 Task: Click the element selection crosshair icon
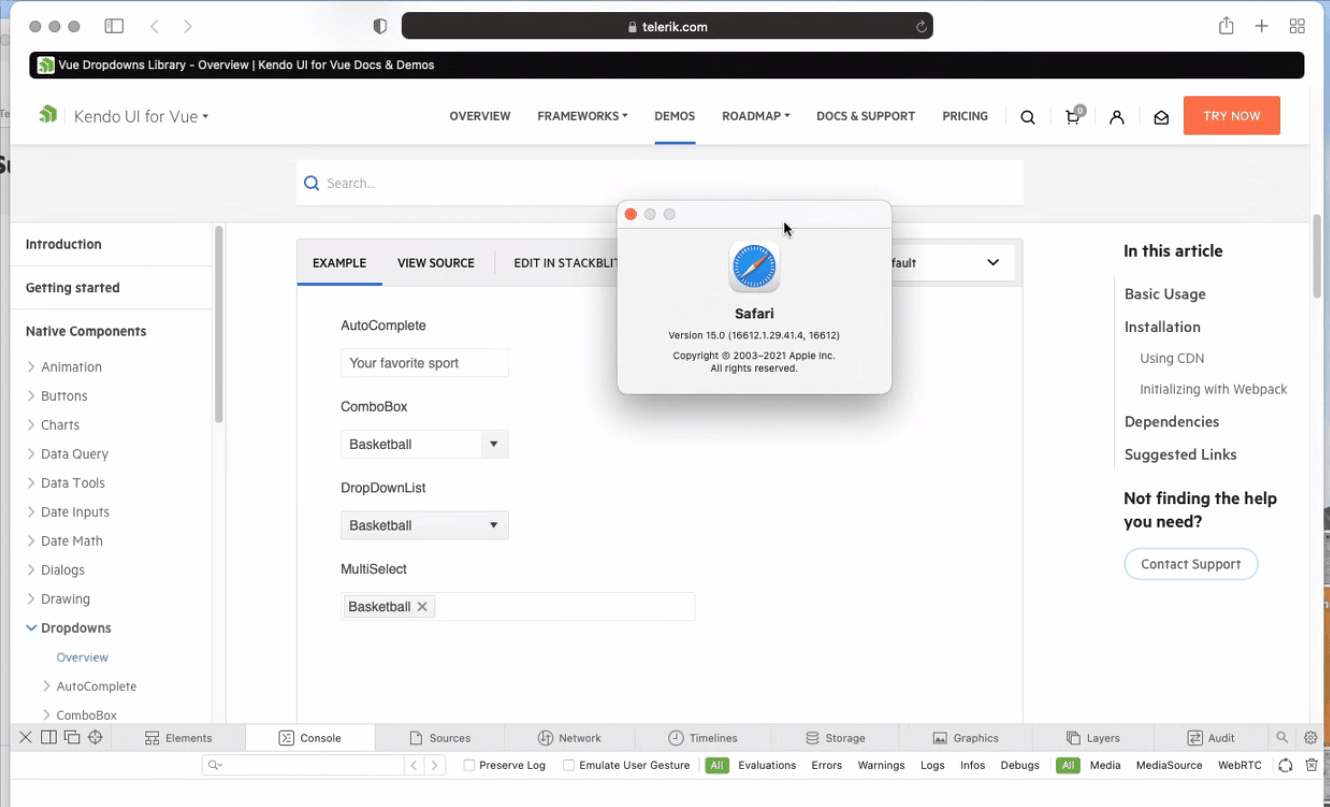click(x=95, y=738)
